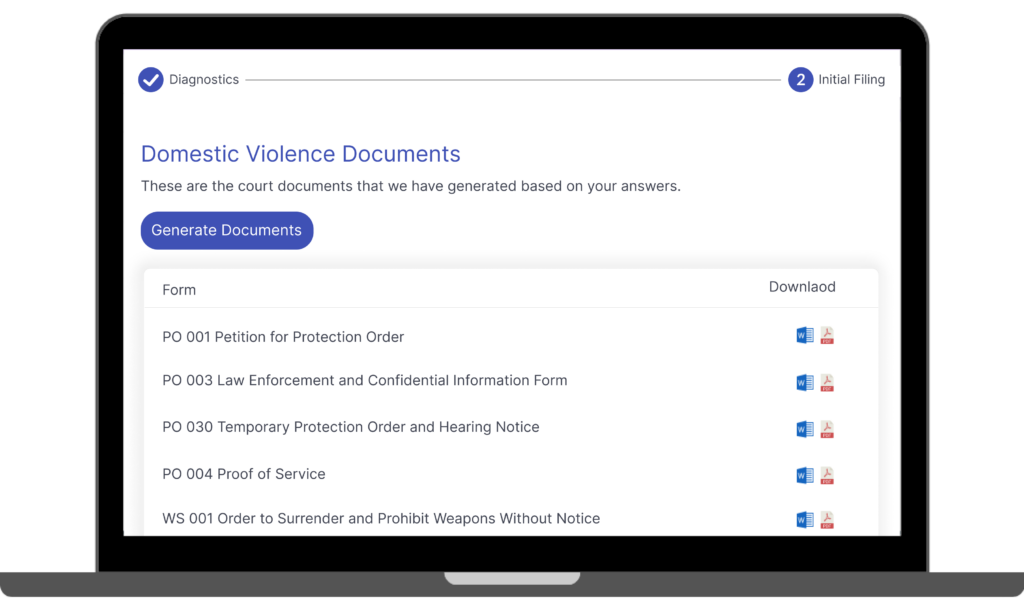The image size is (1024, 601).
Task: Download WS 001 Weapons Surrender Order PDF
Action: 827,519
